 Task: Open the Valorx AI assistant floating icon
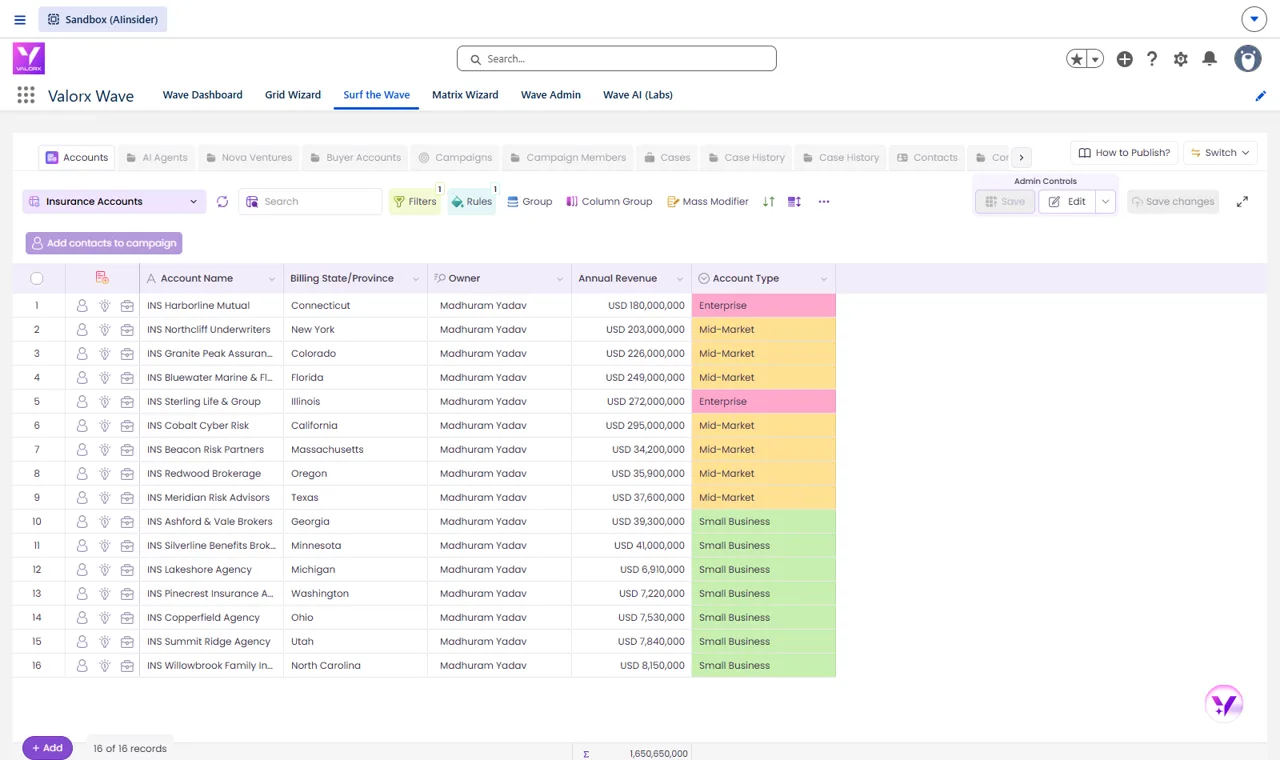(x=1224, y=704)
